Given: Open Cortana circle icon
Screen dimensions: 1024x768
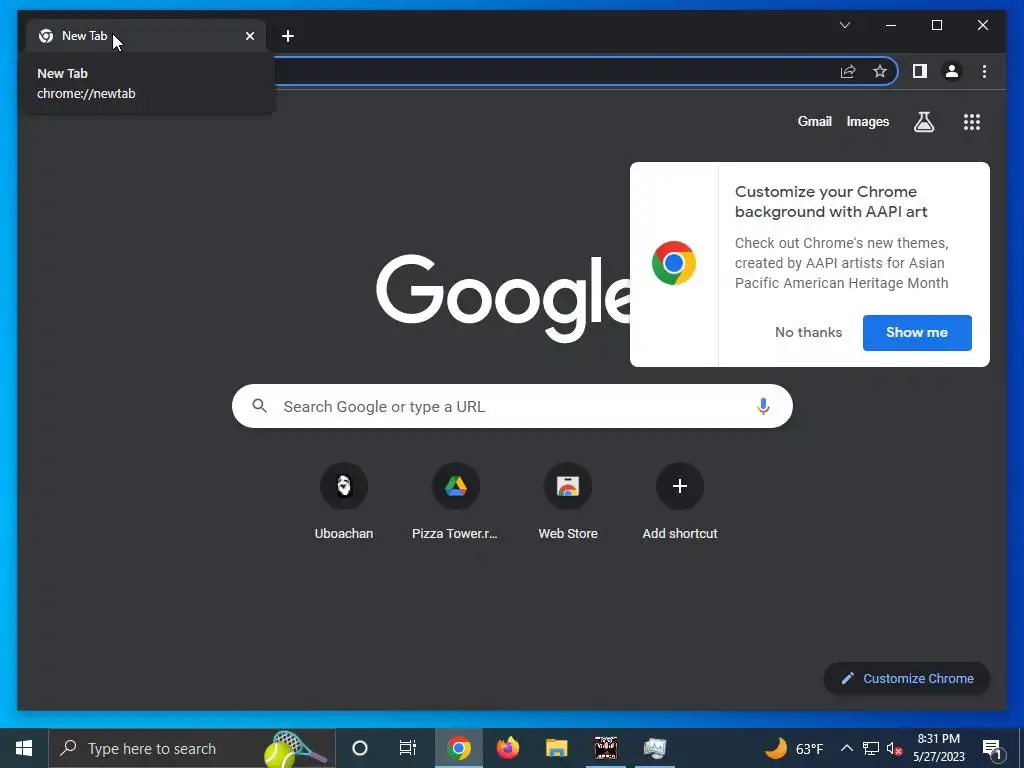Looking at the screenshot, I should (x=359, y=748).
